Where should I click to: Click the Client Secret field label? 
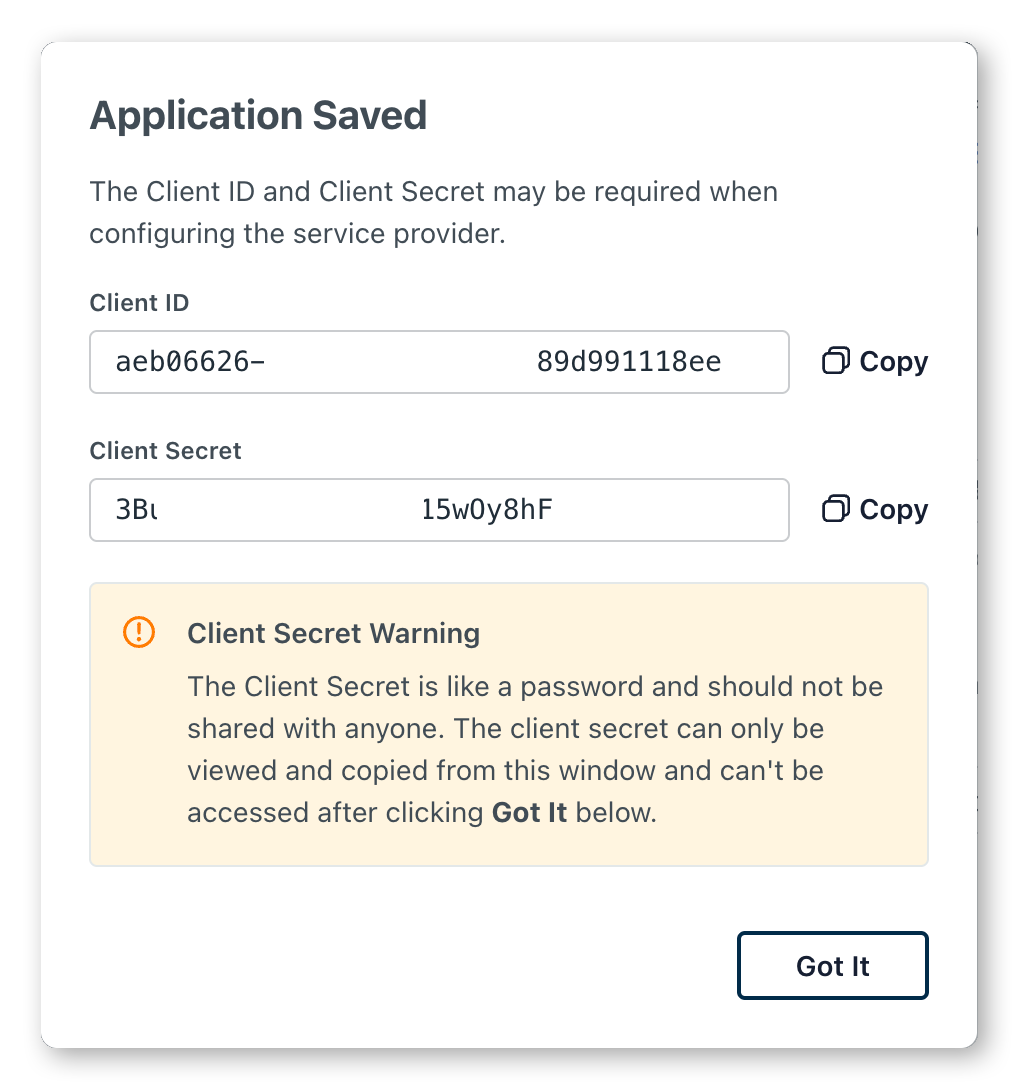pyautogui.click(x=165, y=451)
